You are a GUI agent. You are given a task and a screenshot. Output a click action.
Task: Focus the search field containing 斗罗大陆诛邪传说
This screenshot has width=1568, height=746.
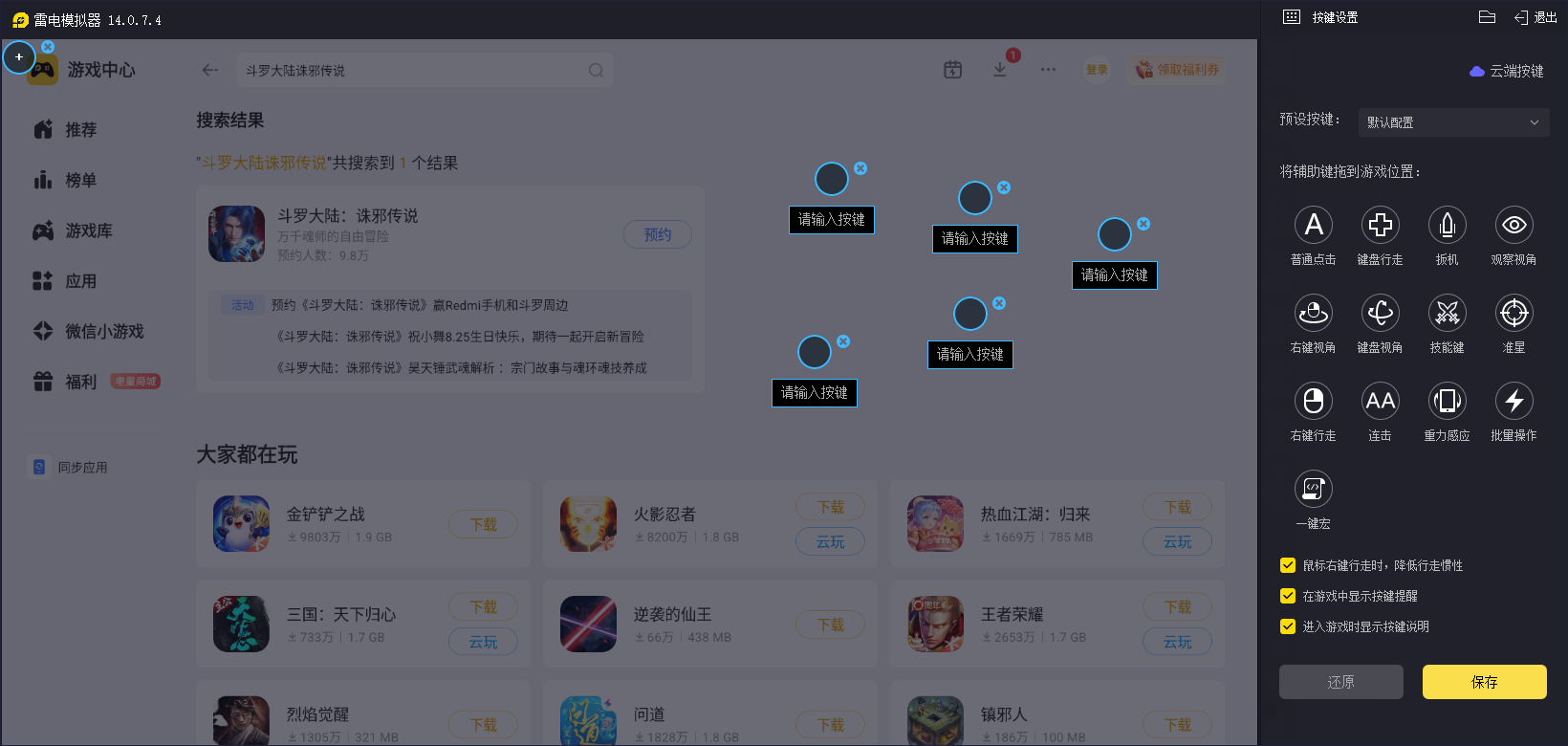click(x=425, y=70)
